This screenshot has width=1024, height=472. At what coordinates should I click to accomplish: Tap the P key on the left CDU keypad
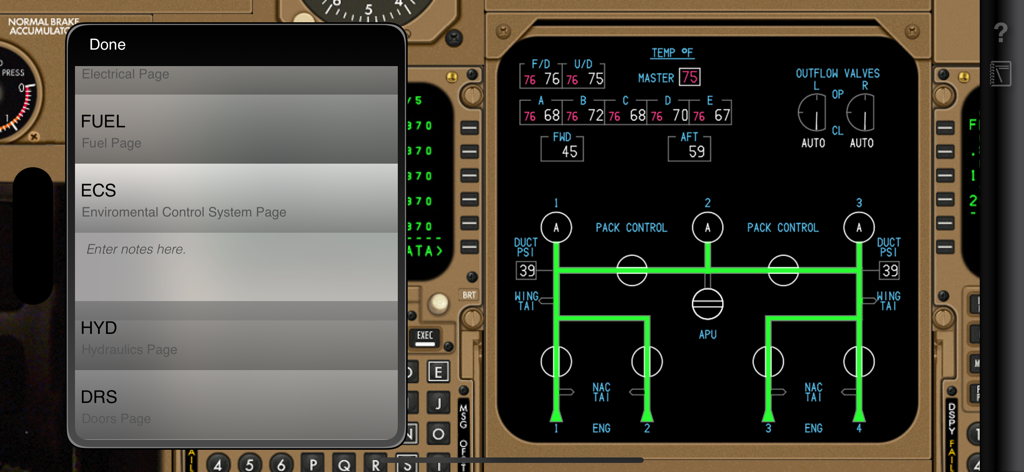point(313,464)
